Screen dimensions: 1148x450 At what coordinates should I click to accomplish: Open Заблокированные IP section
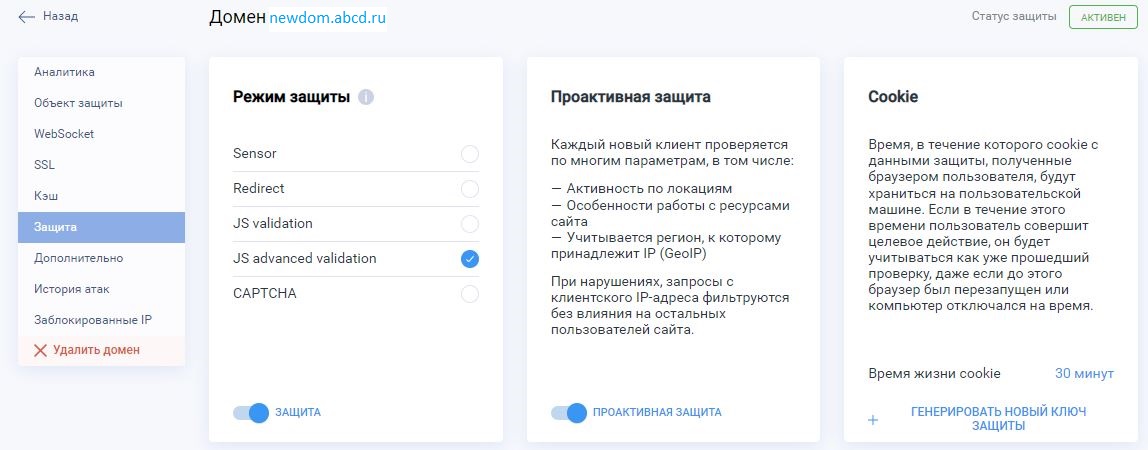[x=92, y=320]
